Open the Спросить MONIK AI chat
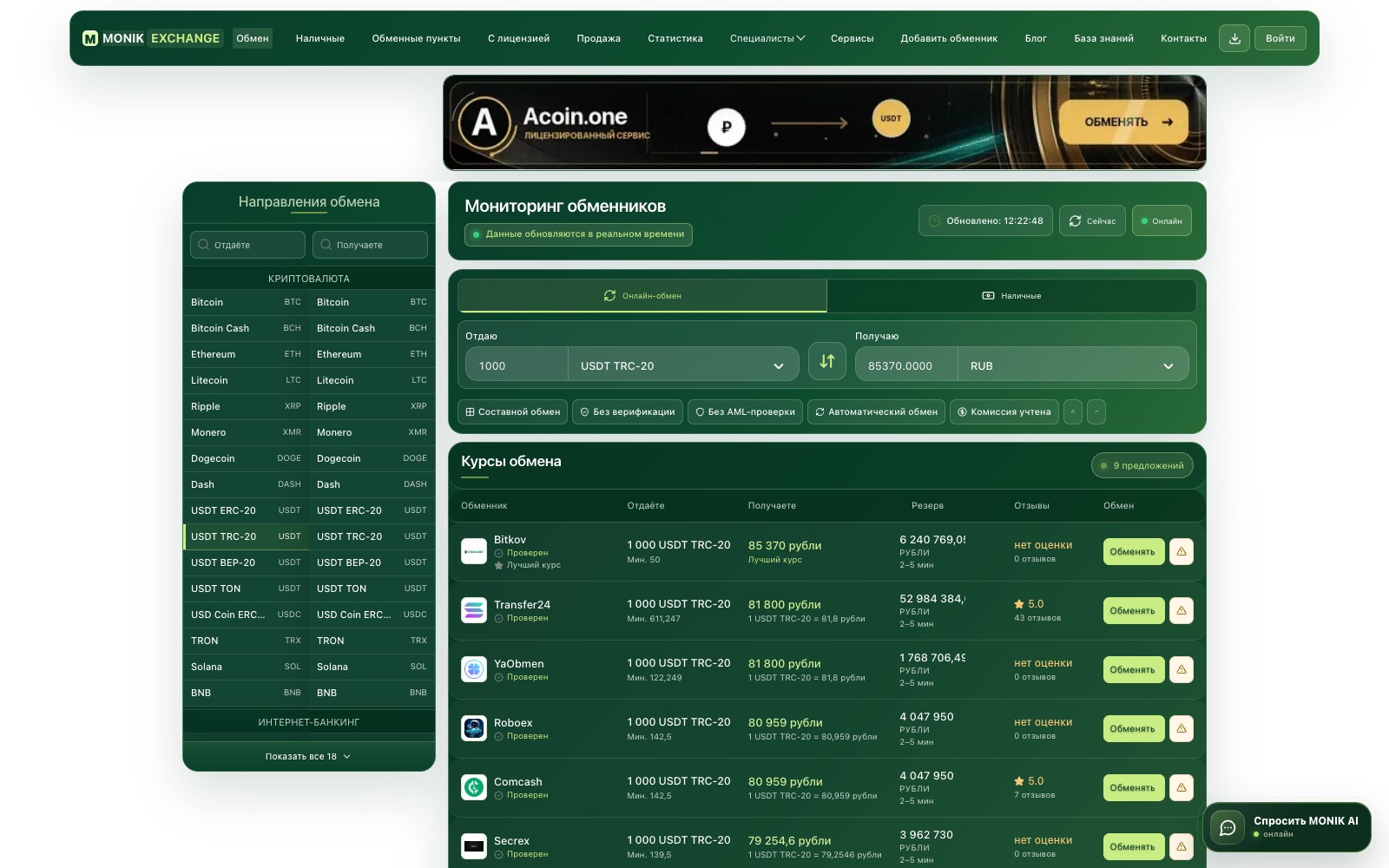 coord(1287,827)
